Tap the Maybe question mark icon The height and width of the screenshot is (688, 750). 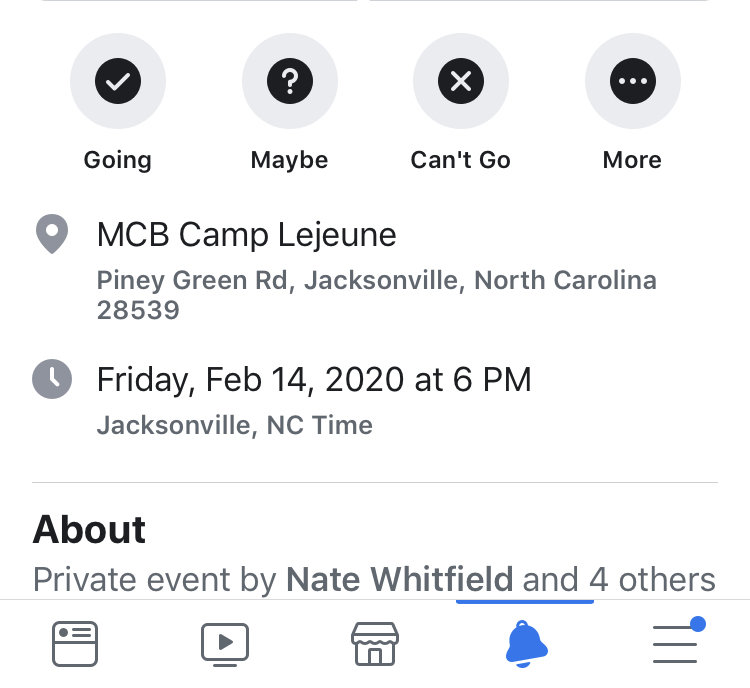tap(290, 81)
